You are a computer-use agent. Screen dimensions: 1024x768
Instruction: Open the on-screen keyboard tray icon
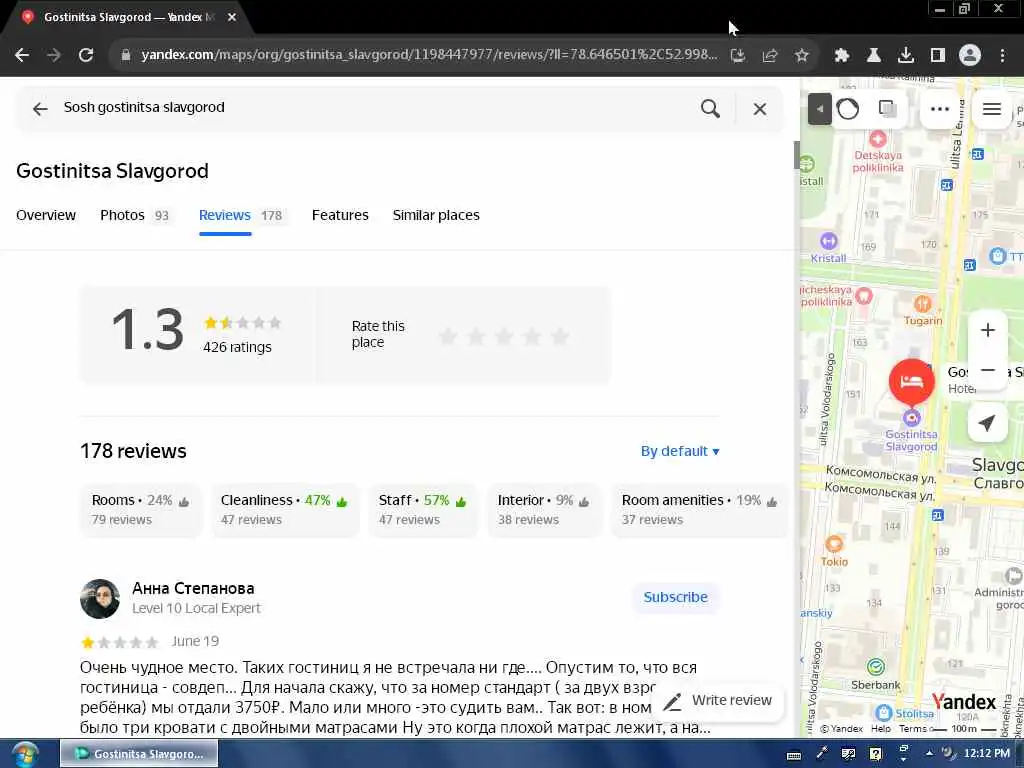794,755
